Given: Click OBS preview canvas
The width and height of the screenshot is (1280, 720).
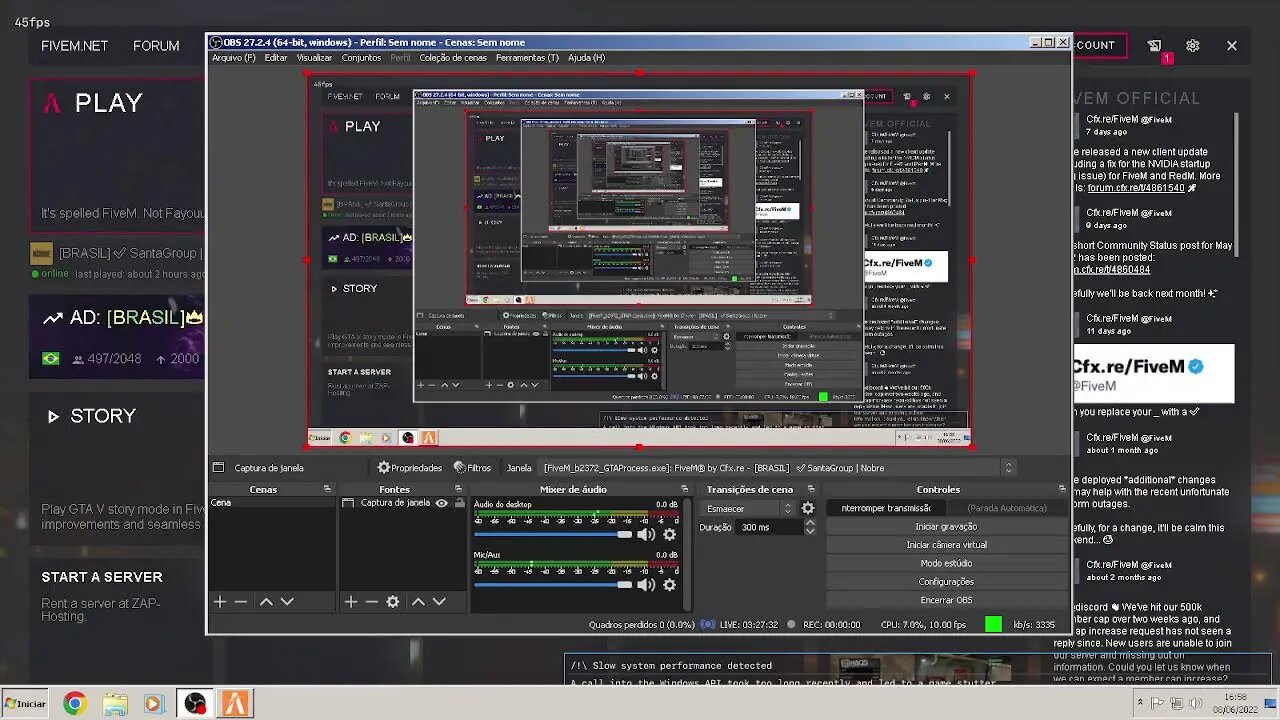Looking at the screenshot, I should pyautogui.click(x=639, y=259).
